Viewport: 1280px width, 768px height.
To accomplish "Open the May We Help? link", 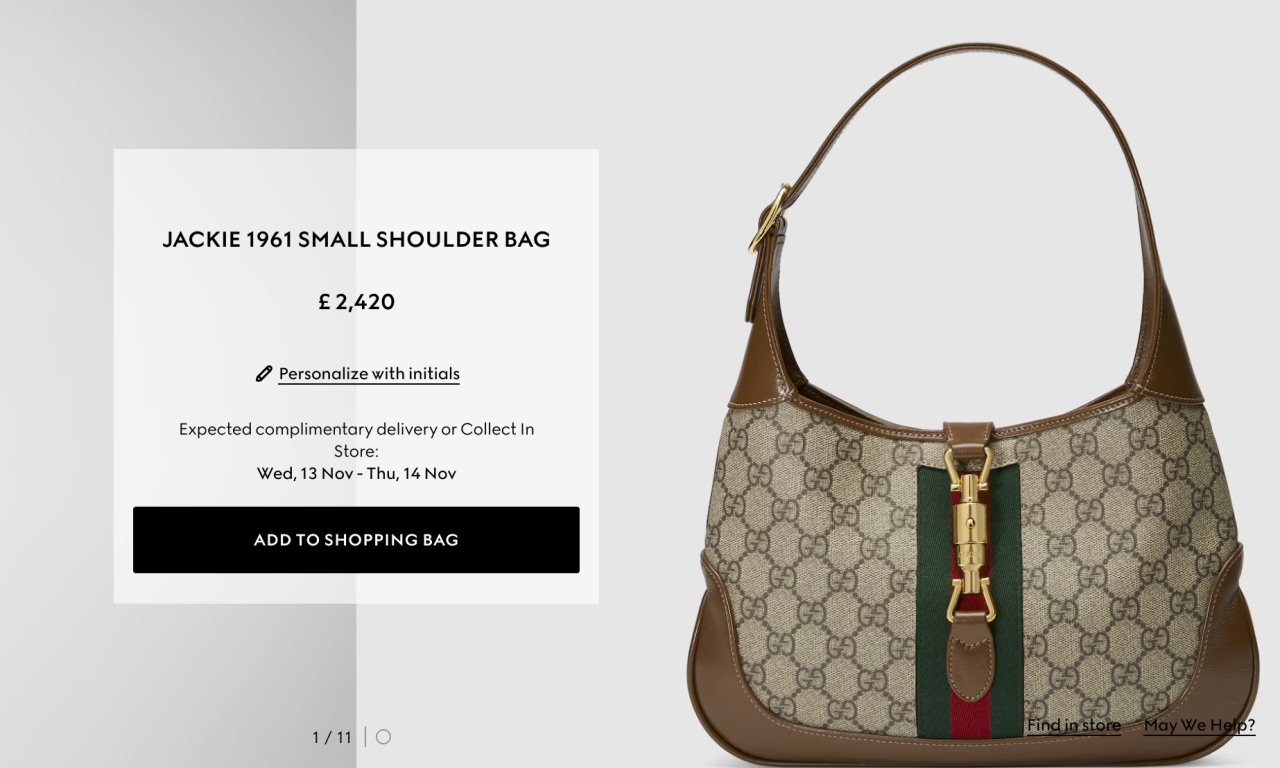I will [1199, 726].
